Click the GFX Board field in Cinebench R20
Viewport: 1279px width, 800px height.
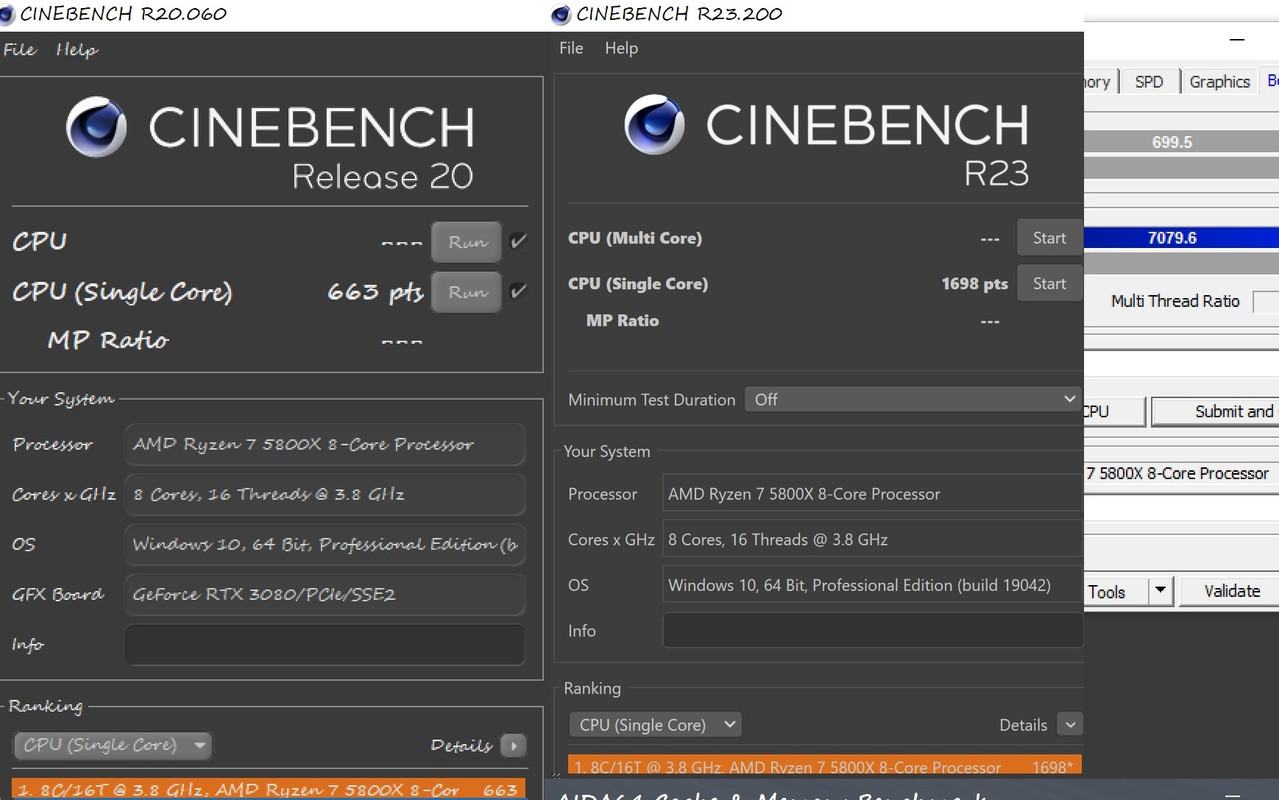point(325,594)
